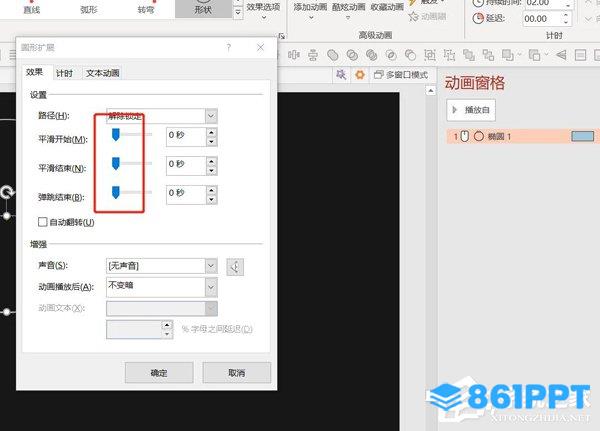This screenshot has height=431, width=600.
Task: Click the ungroup objects icon
Action: (x=449, y=55)
